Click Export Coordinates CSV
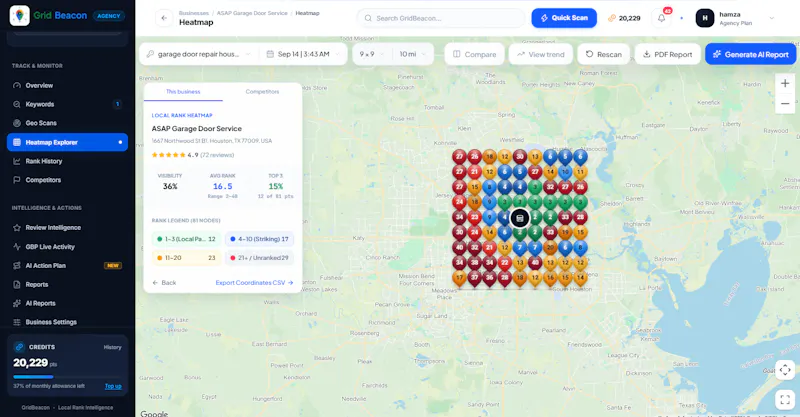Screen dimensions: 800x417 coord(255,283)
